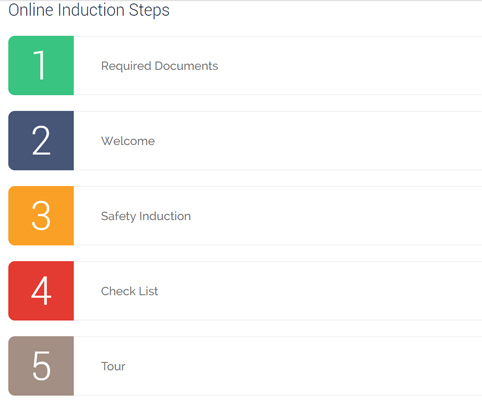This screenshot has width=482, height=400.
Task: Click the Welcome step label
Action: point(128,141)
